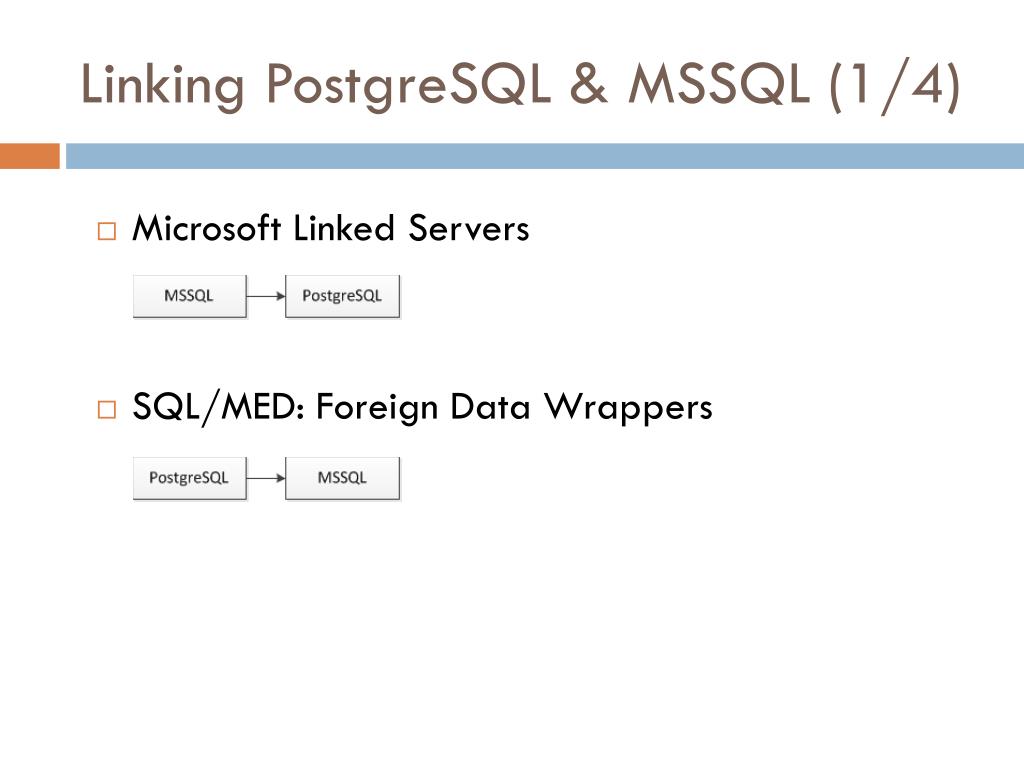This screenshot has height=768, width=1024.
Task: Select the 'Microsoft Linked Servers' bullet text
Action: (330, 229)
